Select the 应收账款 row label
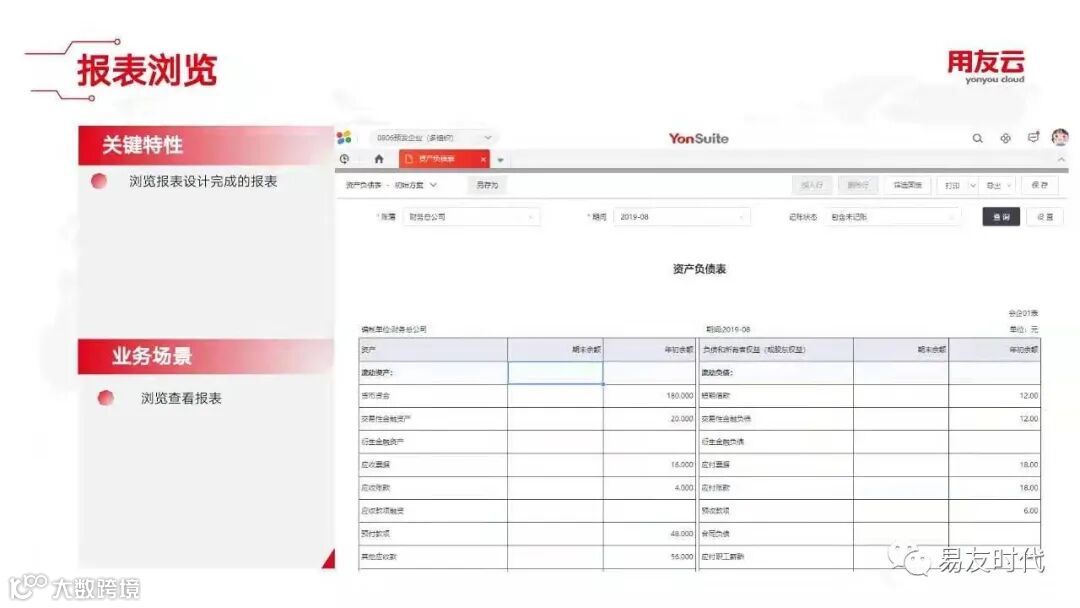This screenshot has width=1080, height=608. coord(375,488)
